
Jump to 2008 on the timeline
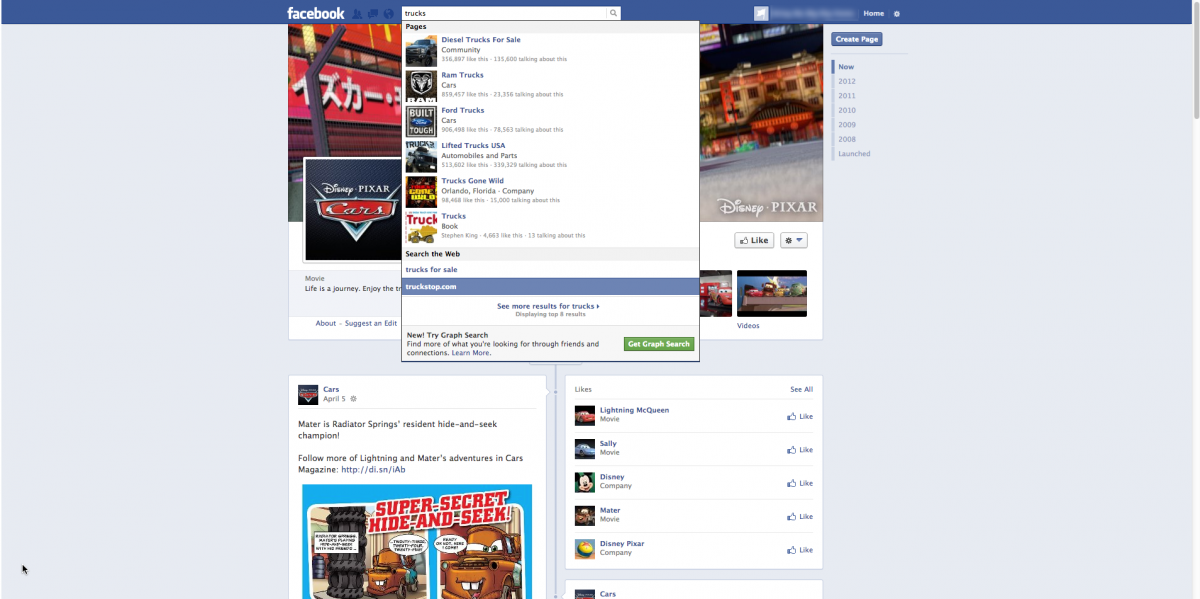847,139
